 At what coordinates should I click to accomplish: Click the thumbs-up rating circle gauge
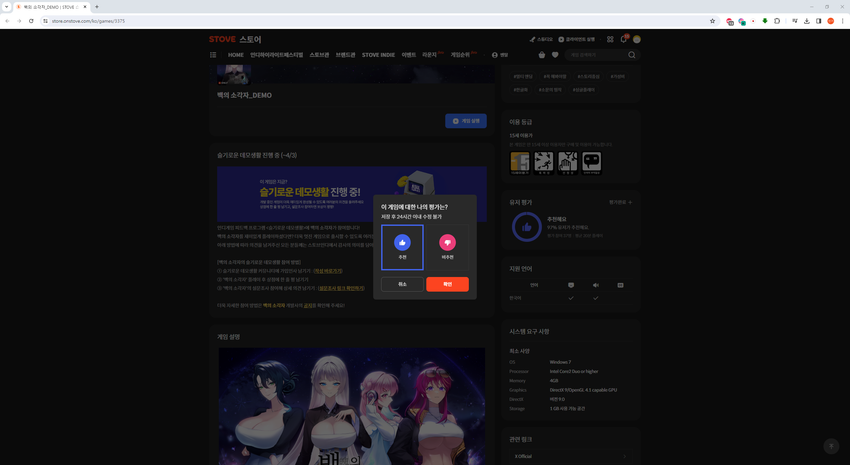526,227
